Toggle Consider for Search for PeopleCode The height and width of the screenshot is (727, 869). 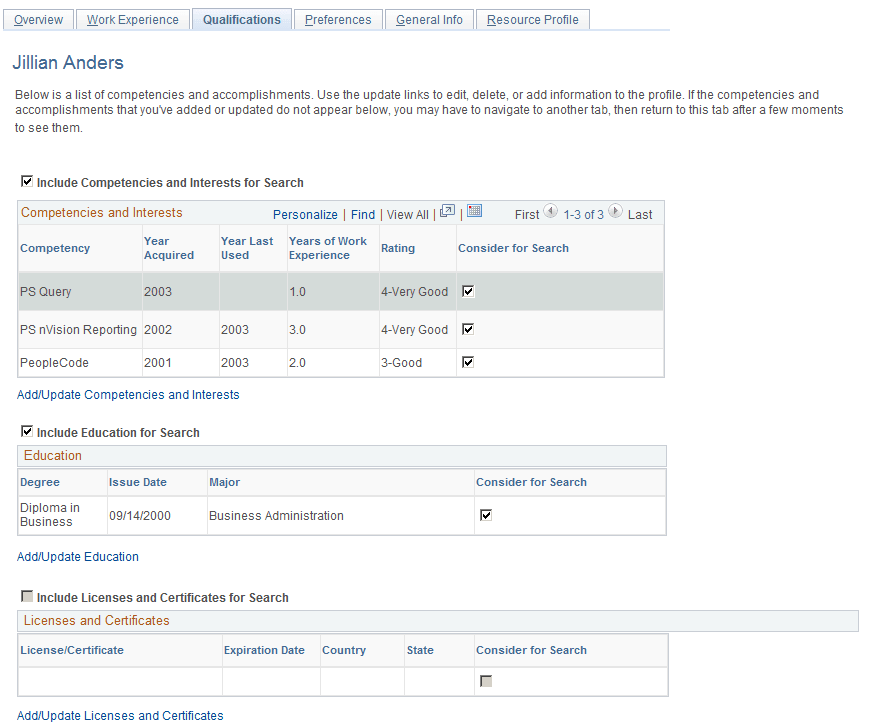467,362
